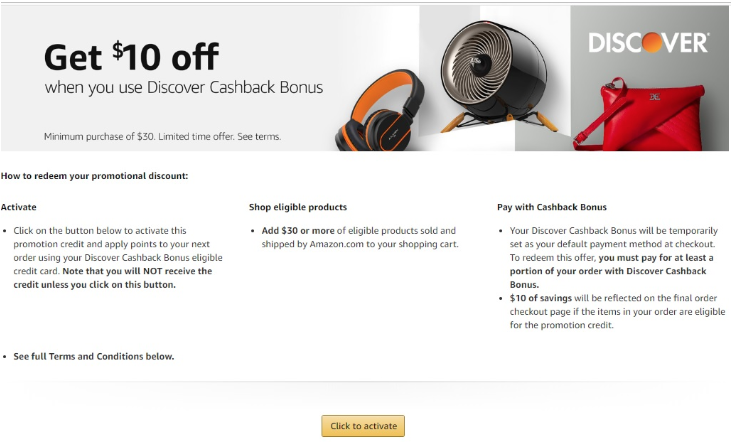Click the Discover logo in the banner

tap(647, 43)
